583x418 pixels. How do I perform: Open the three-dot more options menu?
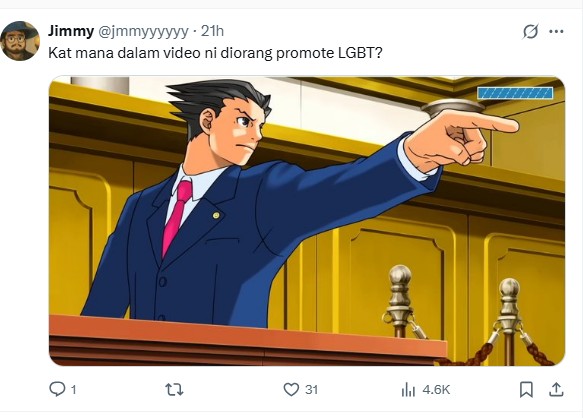(556, 32)
